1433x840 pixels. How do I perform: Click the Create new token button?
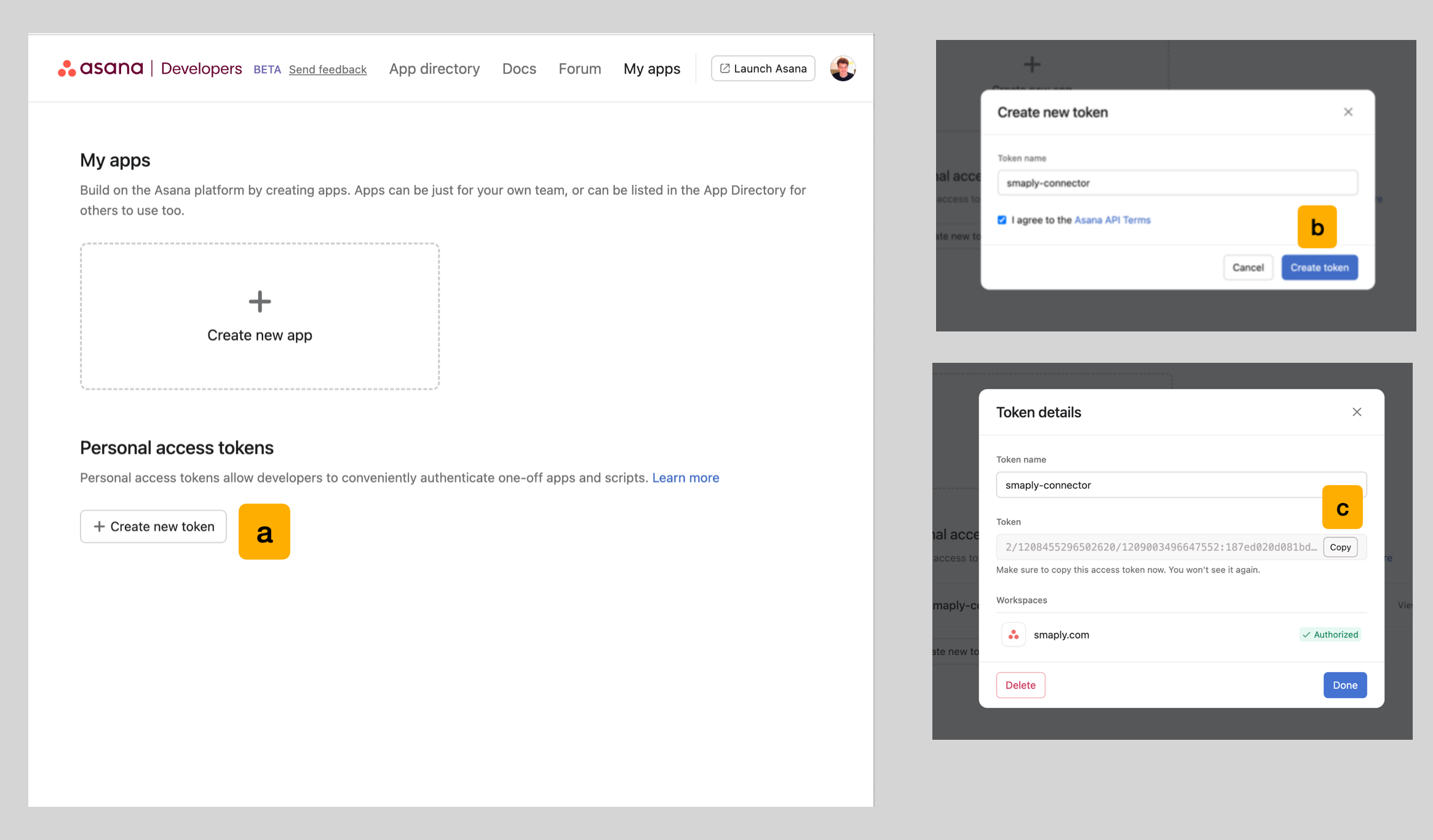click(x=153, y=526)
